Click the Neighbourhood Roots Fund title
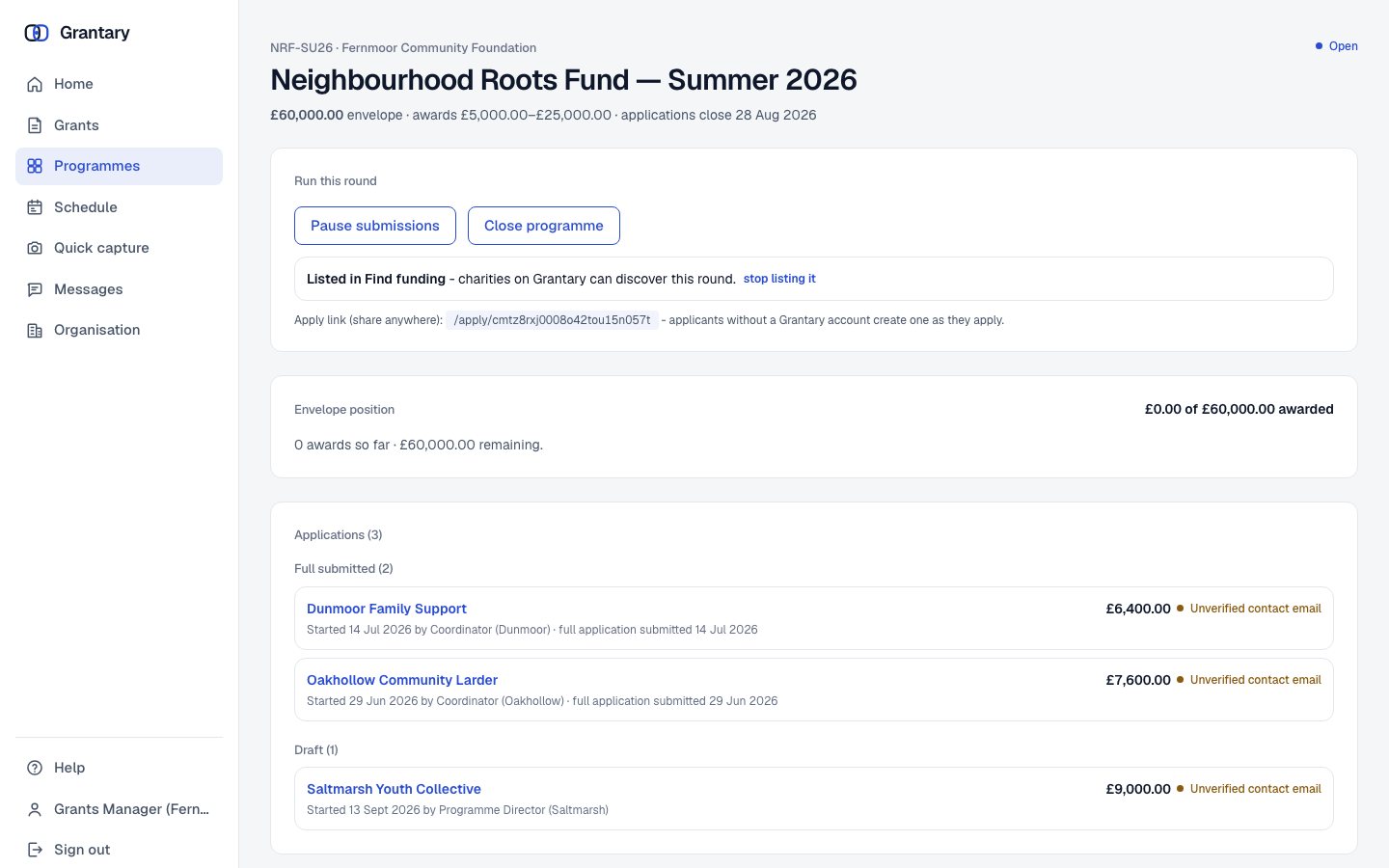Screen dimensions: 1389x868 (563, 80)
